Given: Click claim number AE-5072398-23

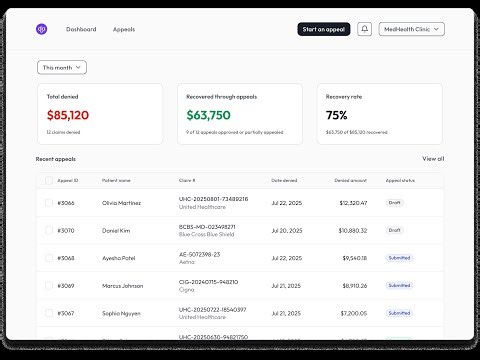Looking at the screenshot, I should (x=199, y=254).
